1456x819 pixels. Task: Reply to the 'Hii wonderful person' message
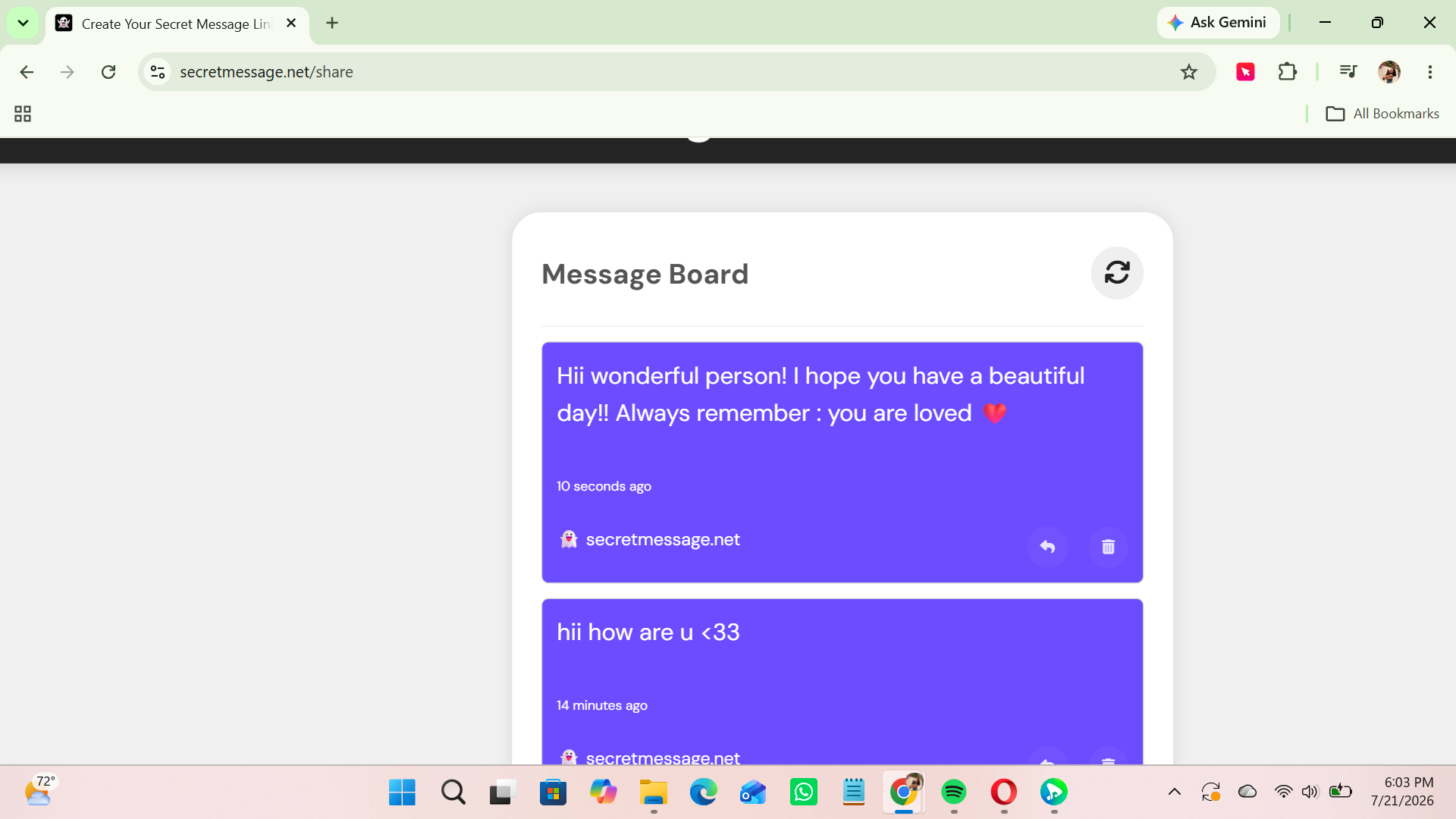pyautogui.click(x=1047, y=547)
